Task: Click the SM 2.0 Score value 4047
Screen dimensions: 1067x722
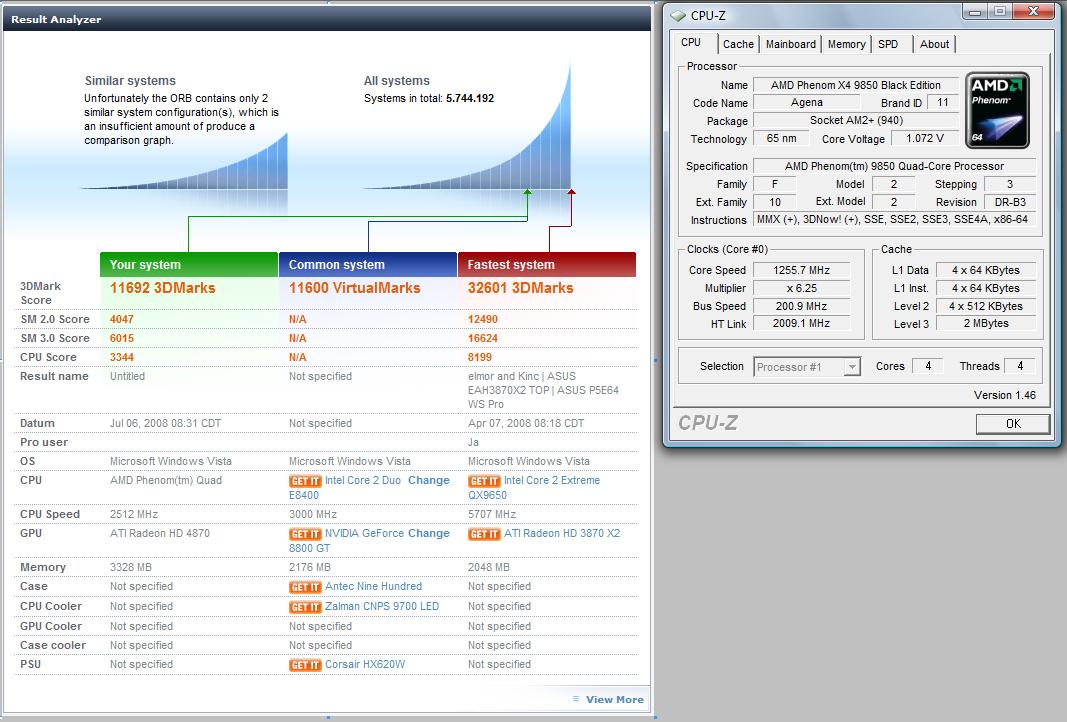Action: click(x=122, y=319)
